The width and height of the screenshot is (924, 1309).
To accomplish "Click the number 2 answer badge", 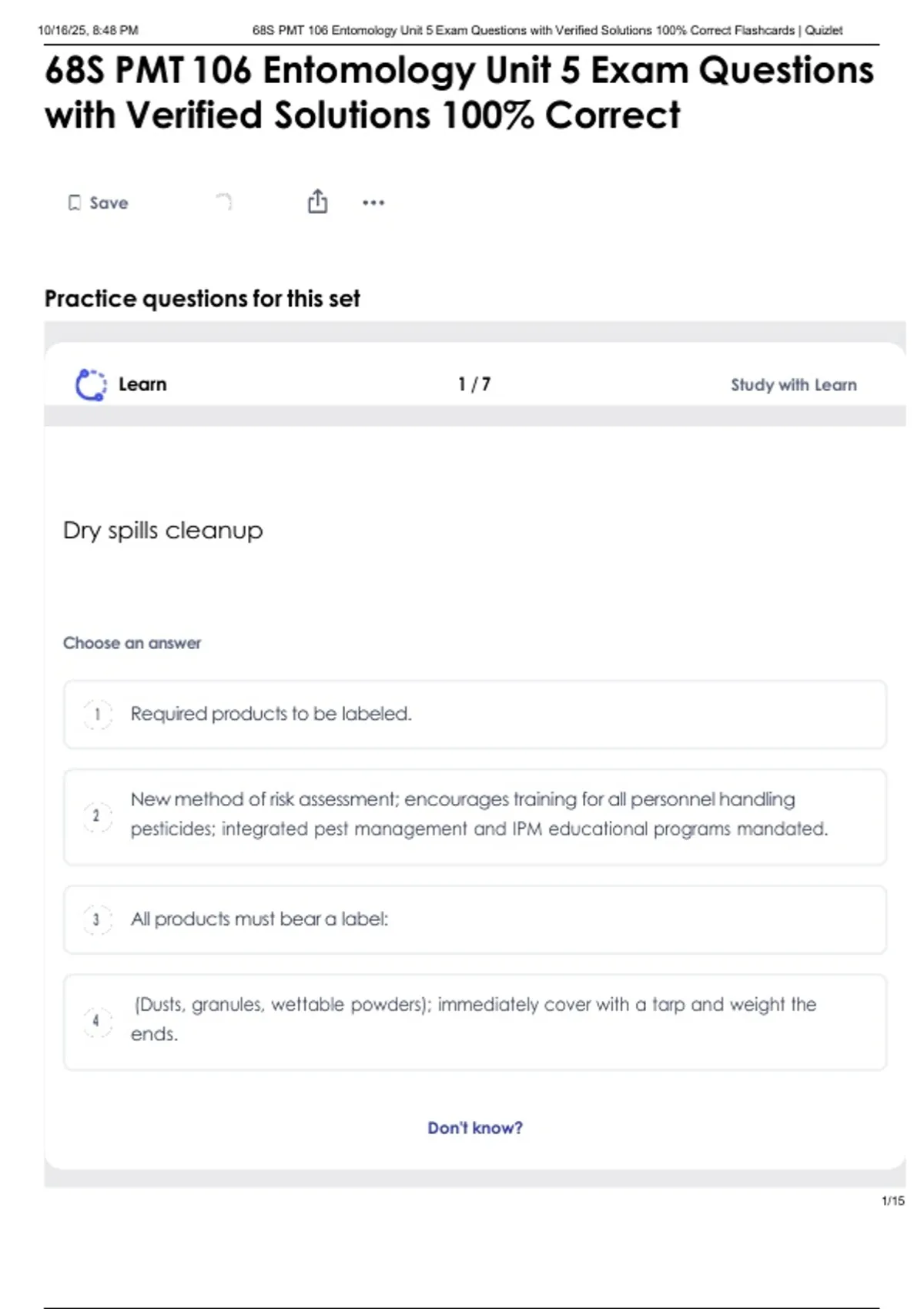I will point(97,816).
